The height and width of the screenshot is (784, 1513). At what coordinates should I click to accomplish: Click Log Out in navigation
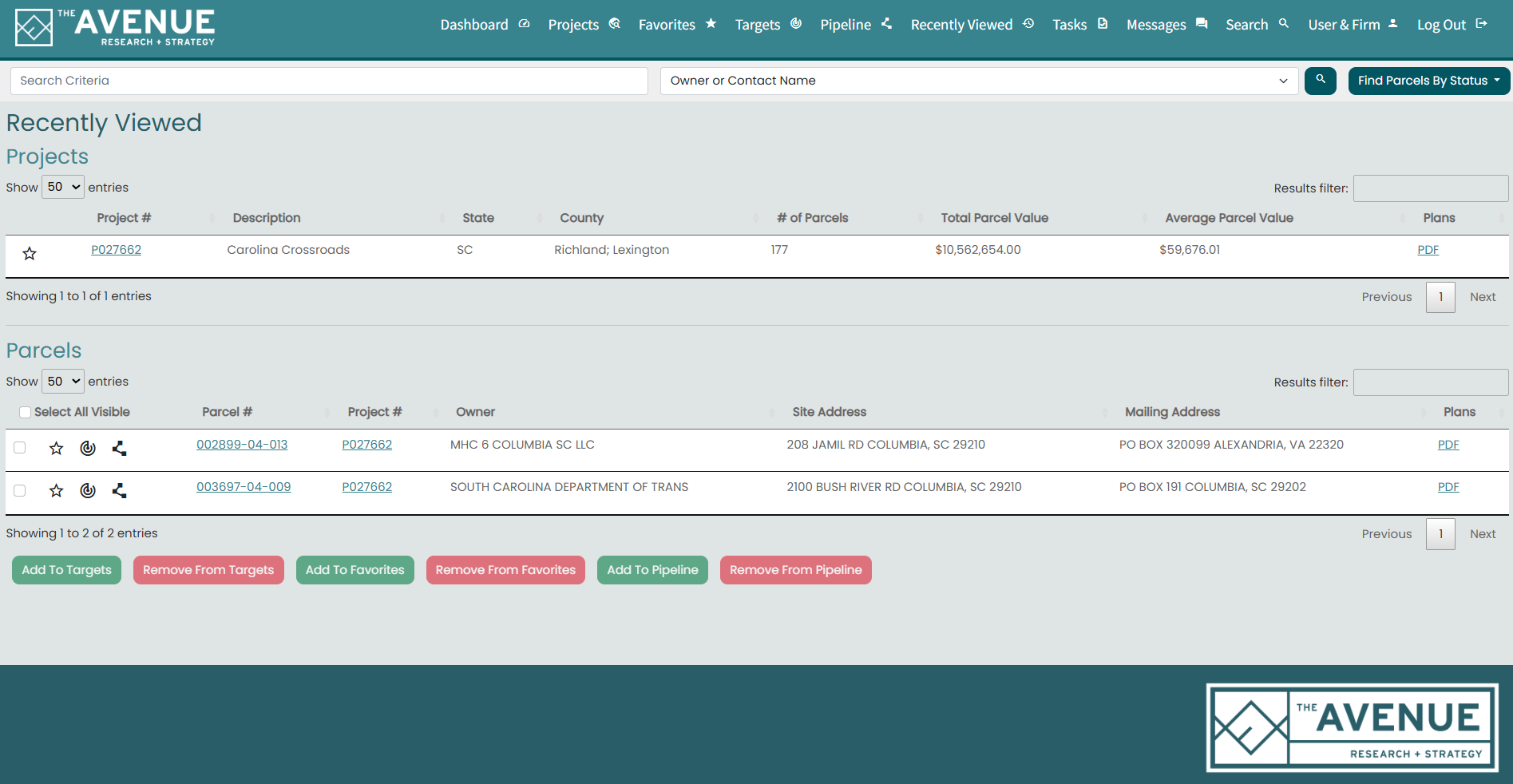(x=1452, y=25)
